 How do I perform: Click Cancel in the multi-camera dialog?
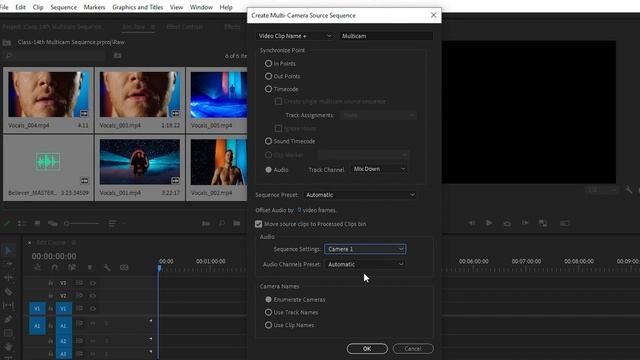(413, 349)
